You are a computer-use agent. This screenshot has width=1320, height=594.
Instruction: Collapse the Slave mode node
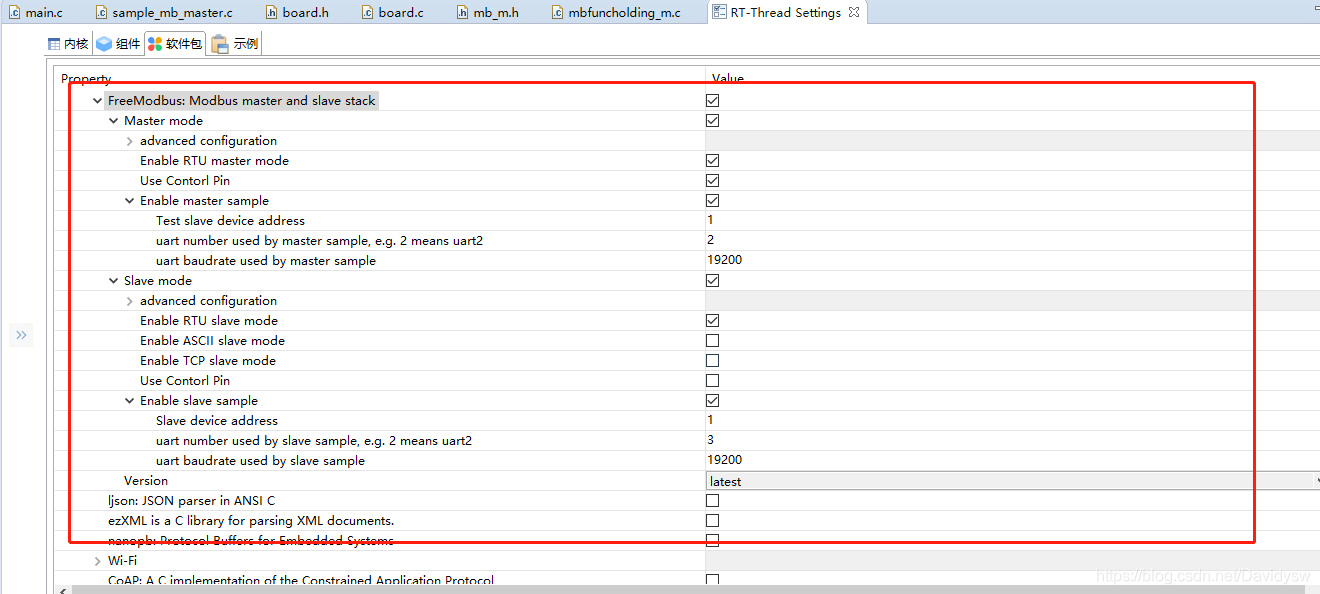(114, 281)
